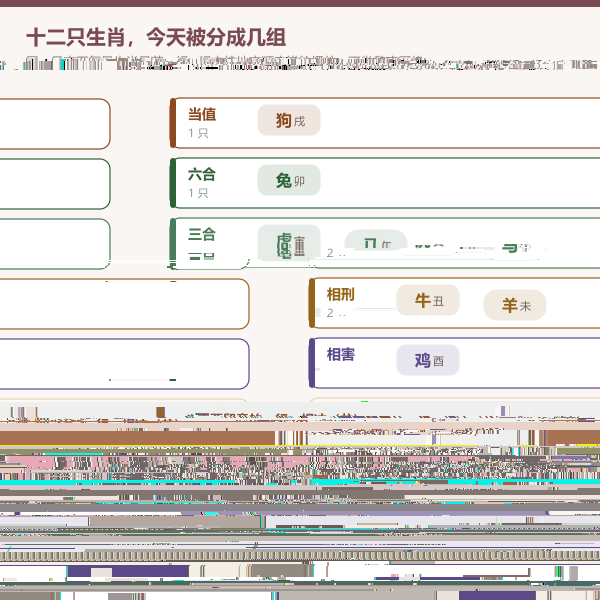Click the 鸡 酉 chip in 相害 row
600x600 pixels.
coord(428,360)
